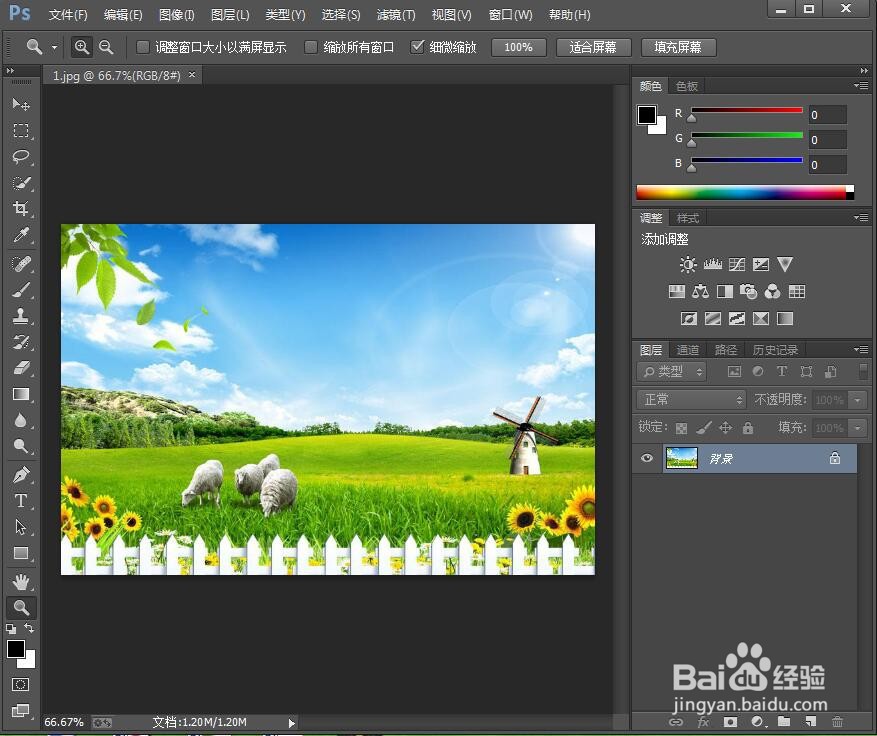The image size is (877, 736).
Task: Select the Path Selection tool
Action: pos(21,527)
